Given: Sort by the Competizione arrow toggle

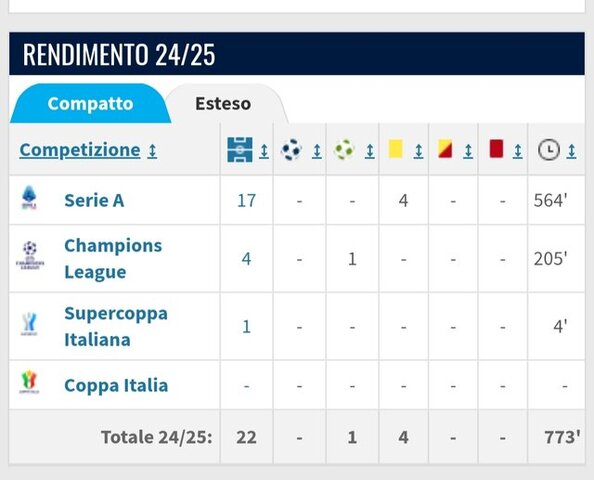Looking at the screenshot, I should 152,151.
